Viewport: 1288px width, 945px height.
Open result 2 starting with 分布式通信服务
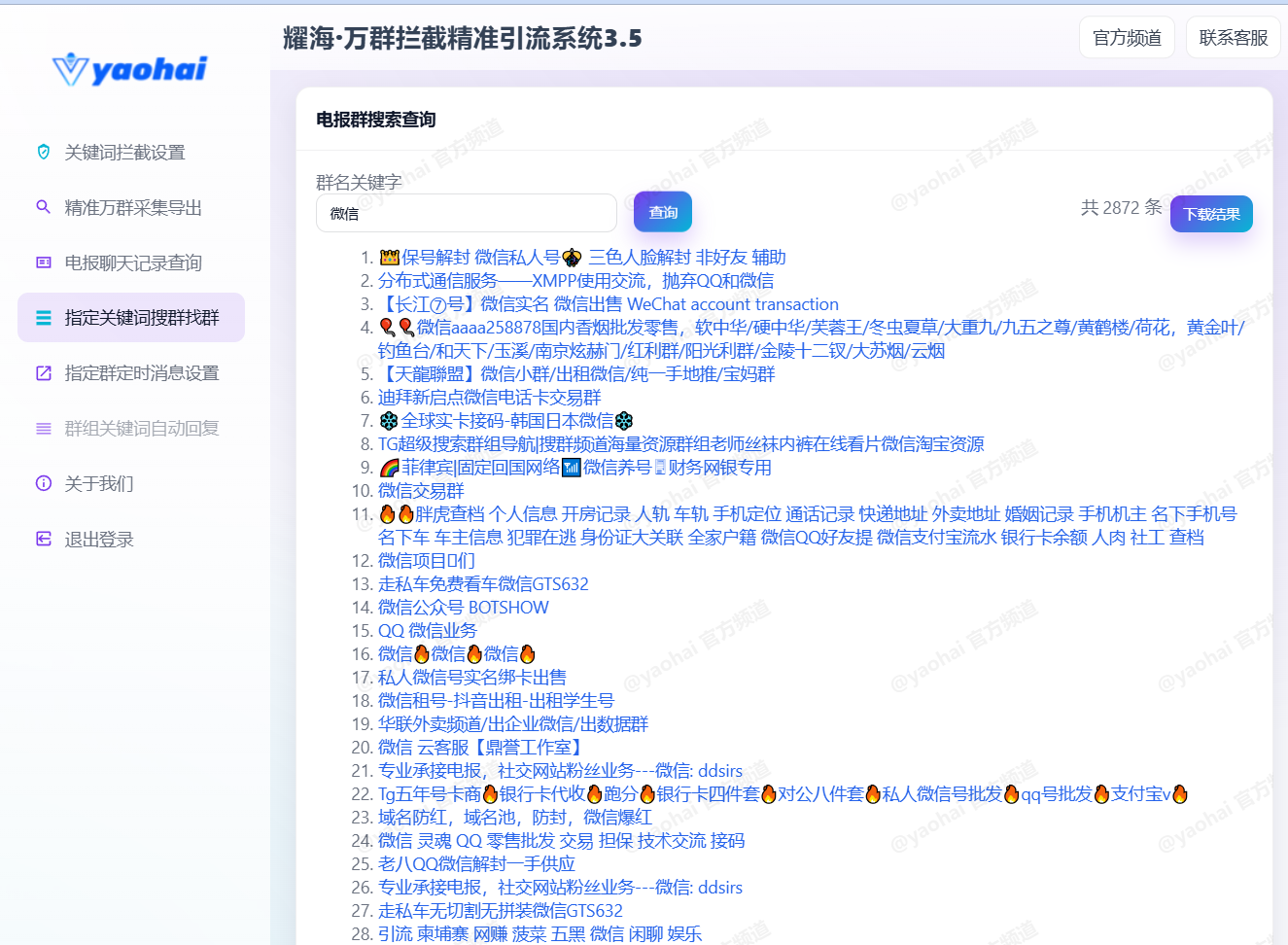tap(575, 281)
